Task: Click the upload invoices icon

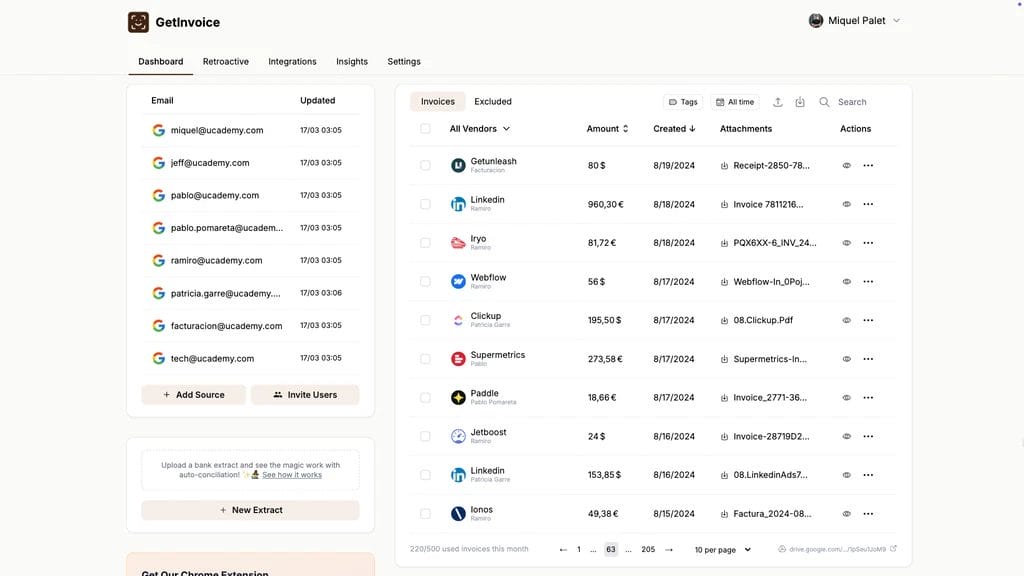Action: point(777,101)
